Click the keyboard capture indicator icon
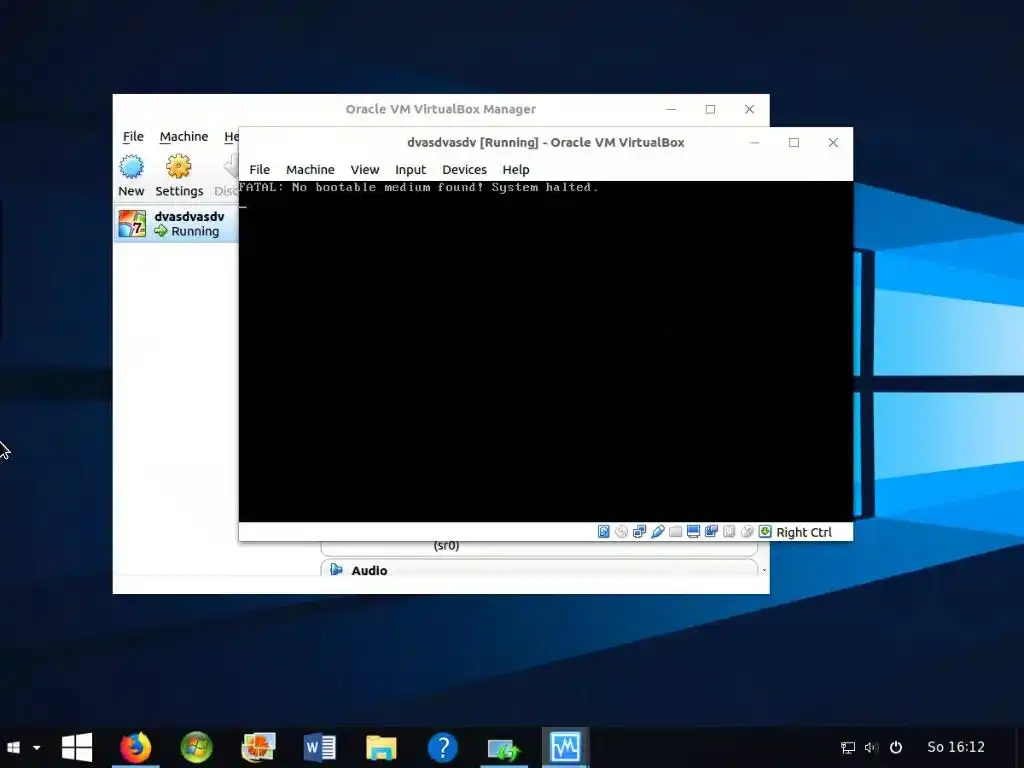 [x=765, y=532]
